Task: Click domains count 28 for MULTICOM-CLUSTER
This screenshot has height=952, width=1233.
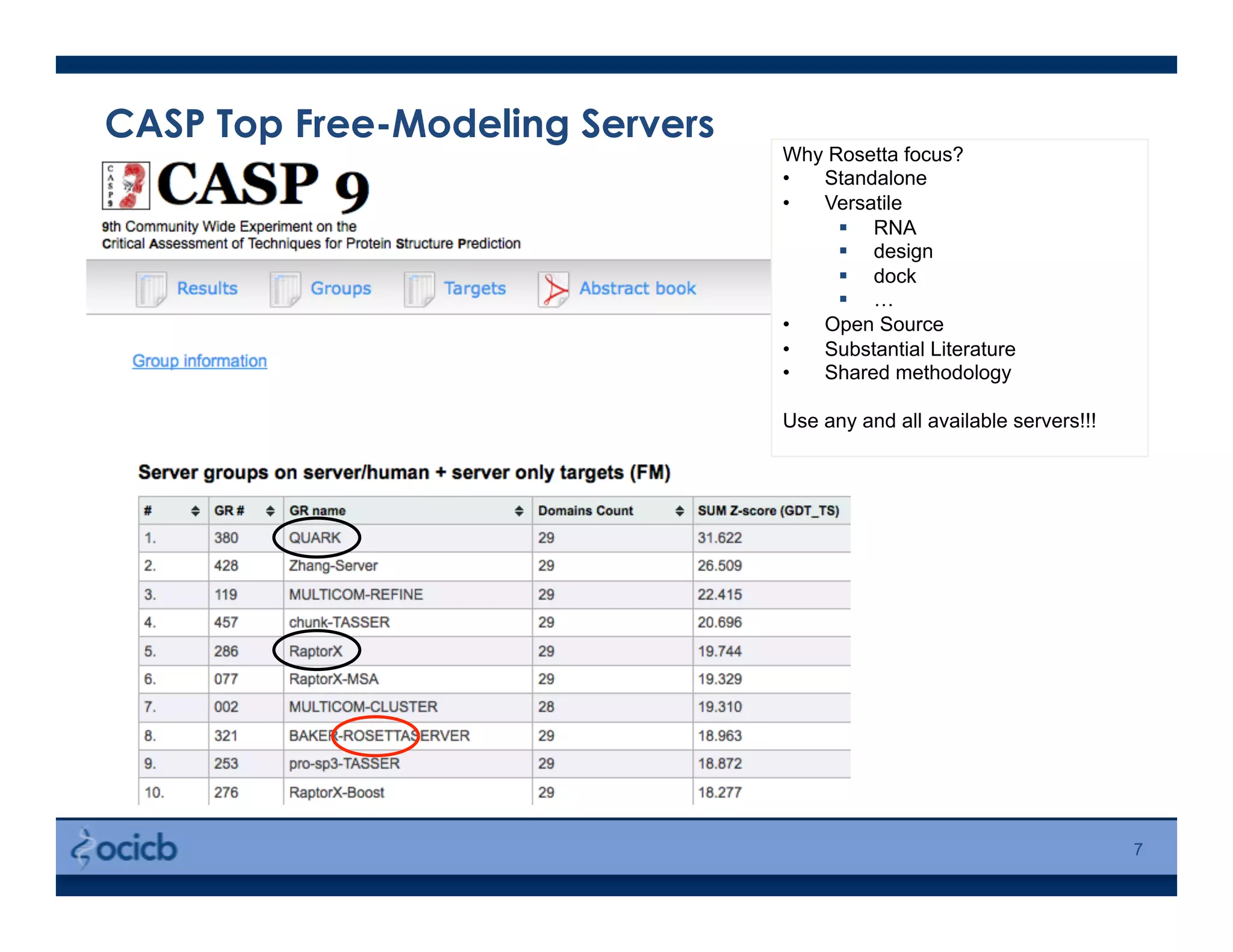Action: tap(546, 706)
